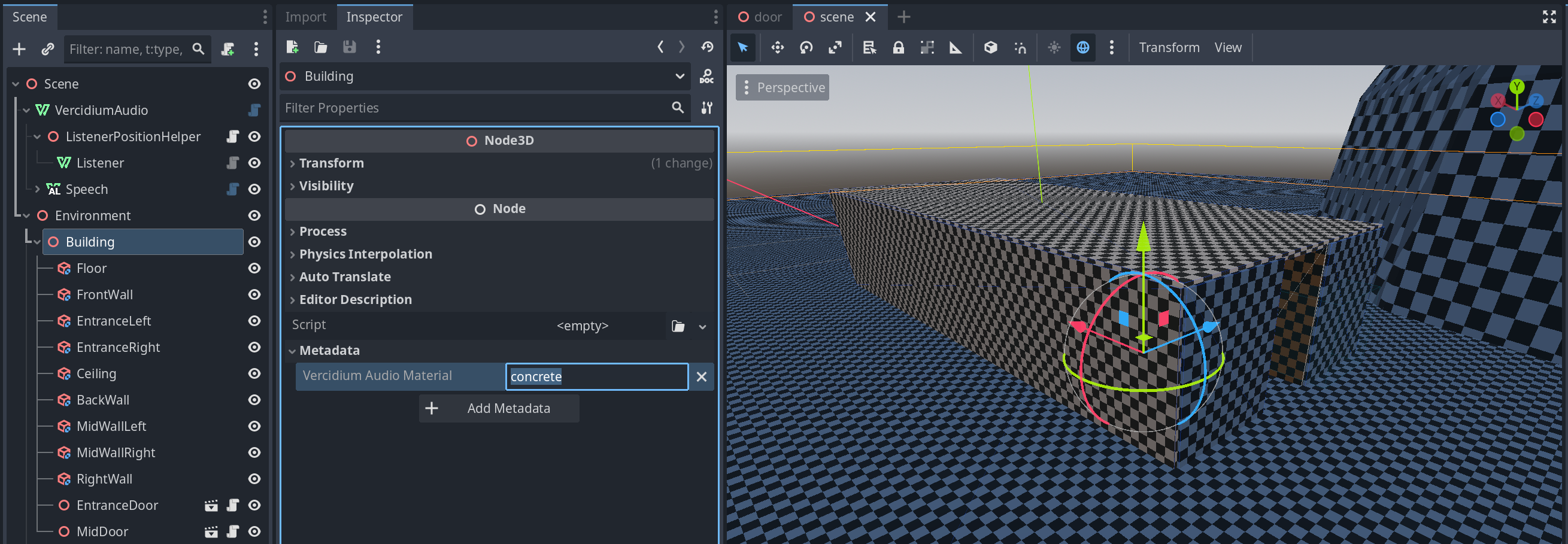The image size is (1568, 544).
Task: Load resource with Inspector folder icon
Action: (321, 47)
